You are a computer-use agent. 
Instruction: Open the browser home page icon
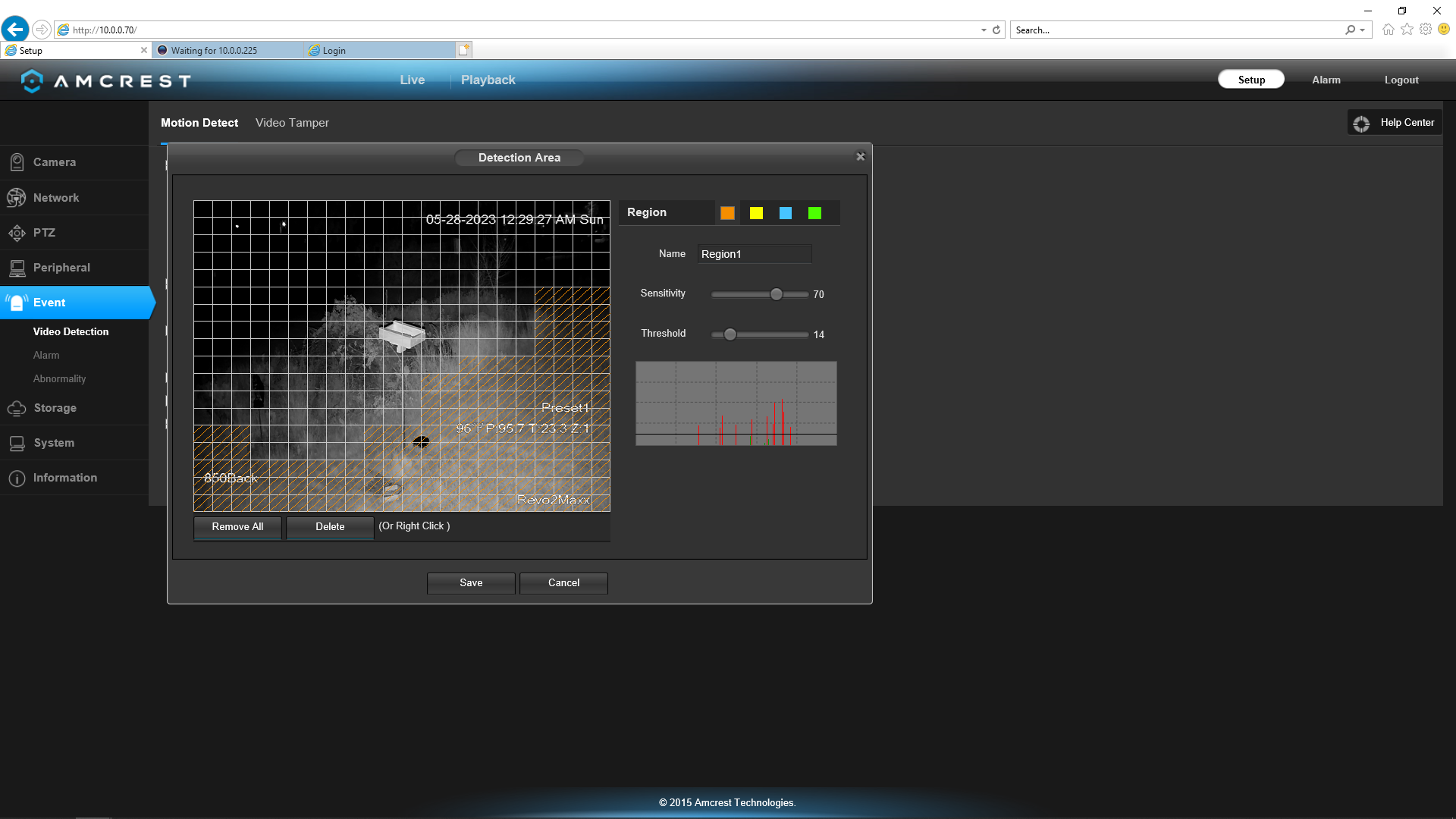[x=1388, y=30]
